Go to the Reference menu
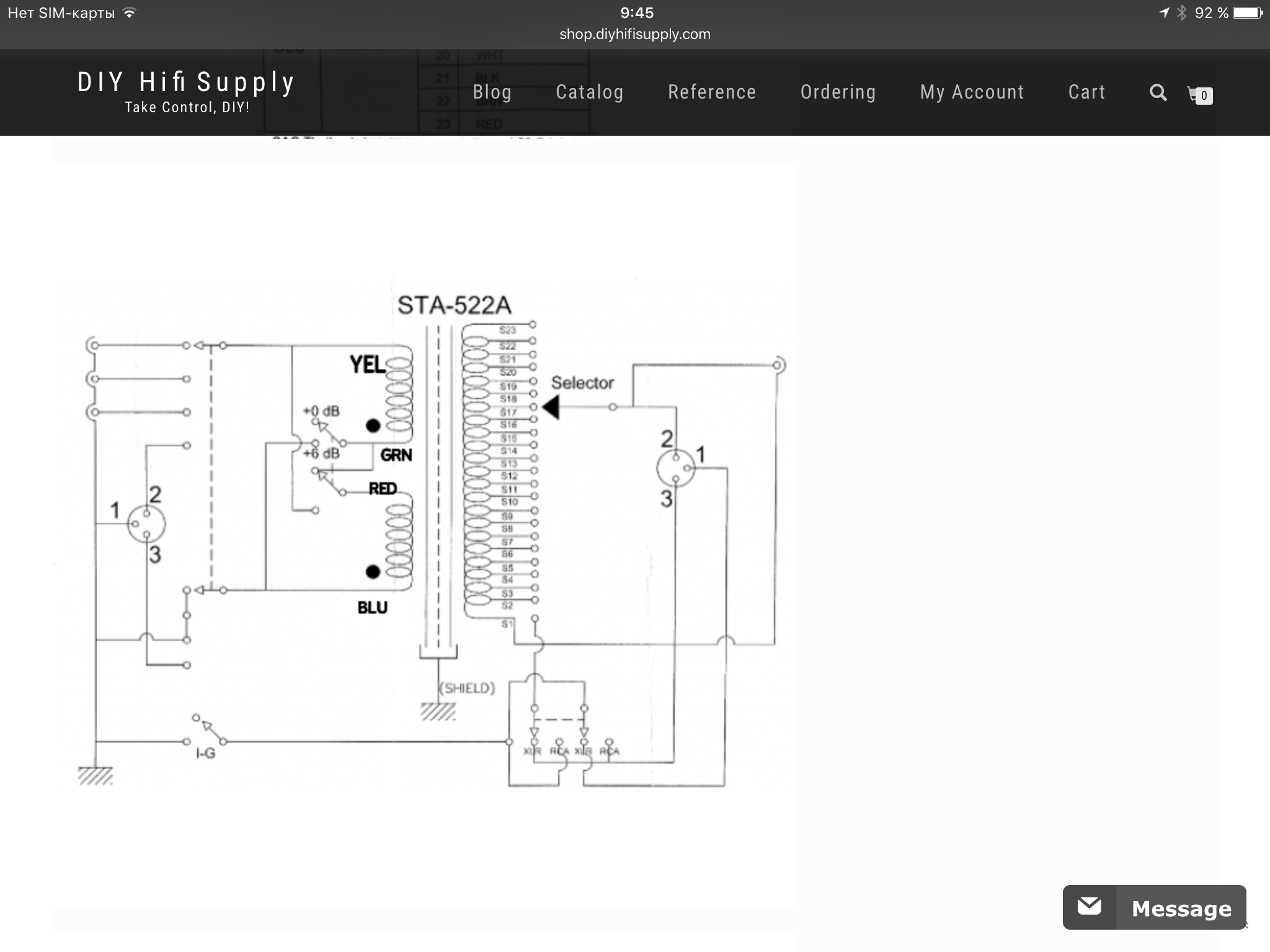 point(712,92)
